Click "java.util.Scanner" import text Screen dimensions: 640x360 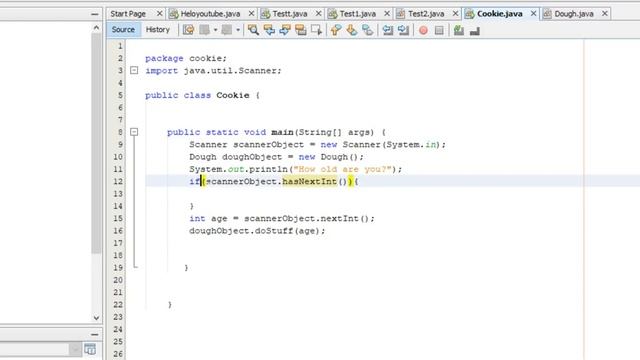click(230, 71)
